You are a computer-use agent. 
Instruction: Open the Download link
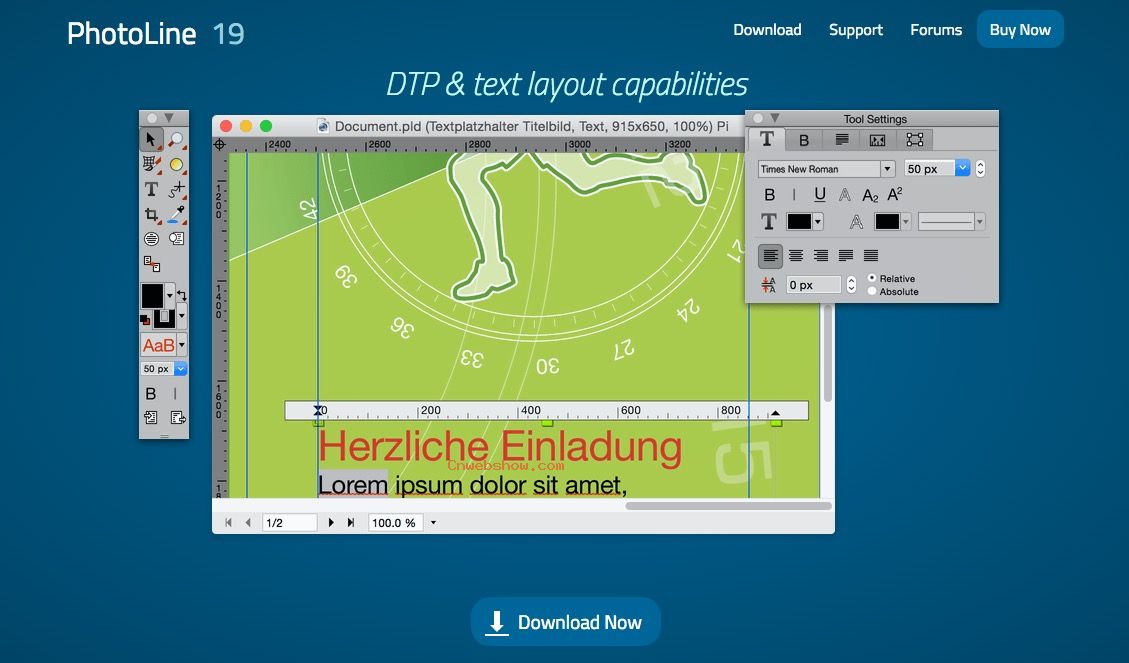pos(767,30)
